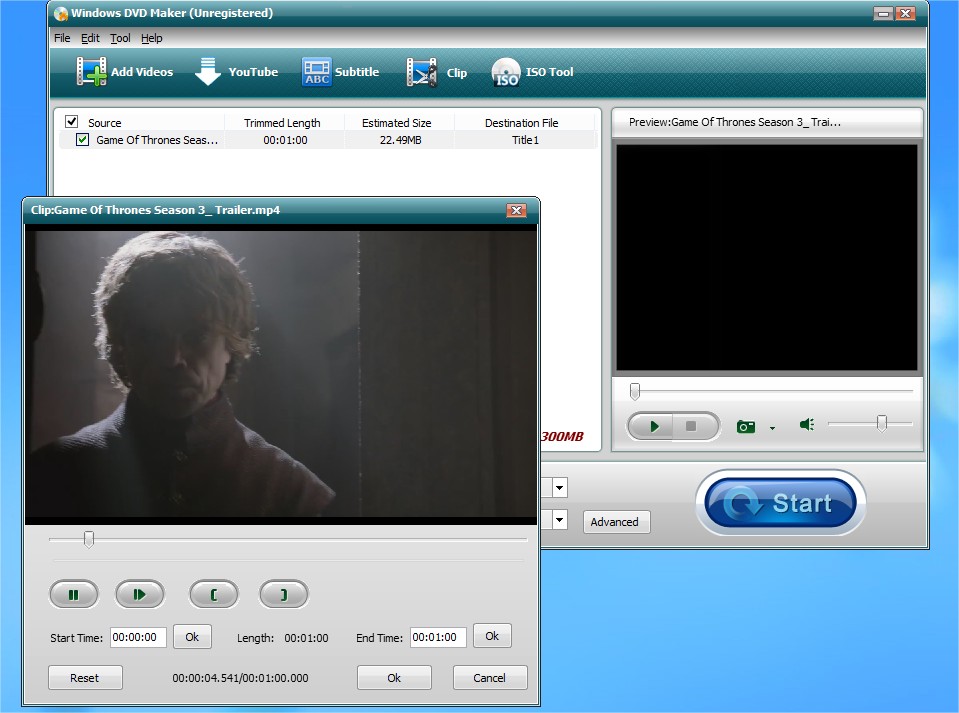Expand the lower dropdown arrow beside Advanced
Screen dimensions: 959x713
coord(560,520)
